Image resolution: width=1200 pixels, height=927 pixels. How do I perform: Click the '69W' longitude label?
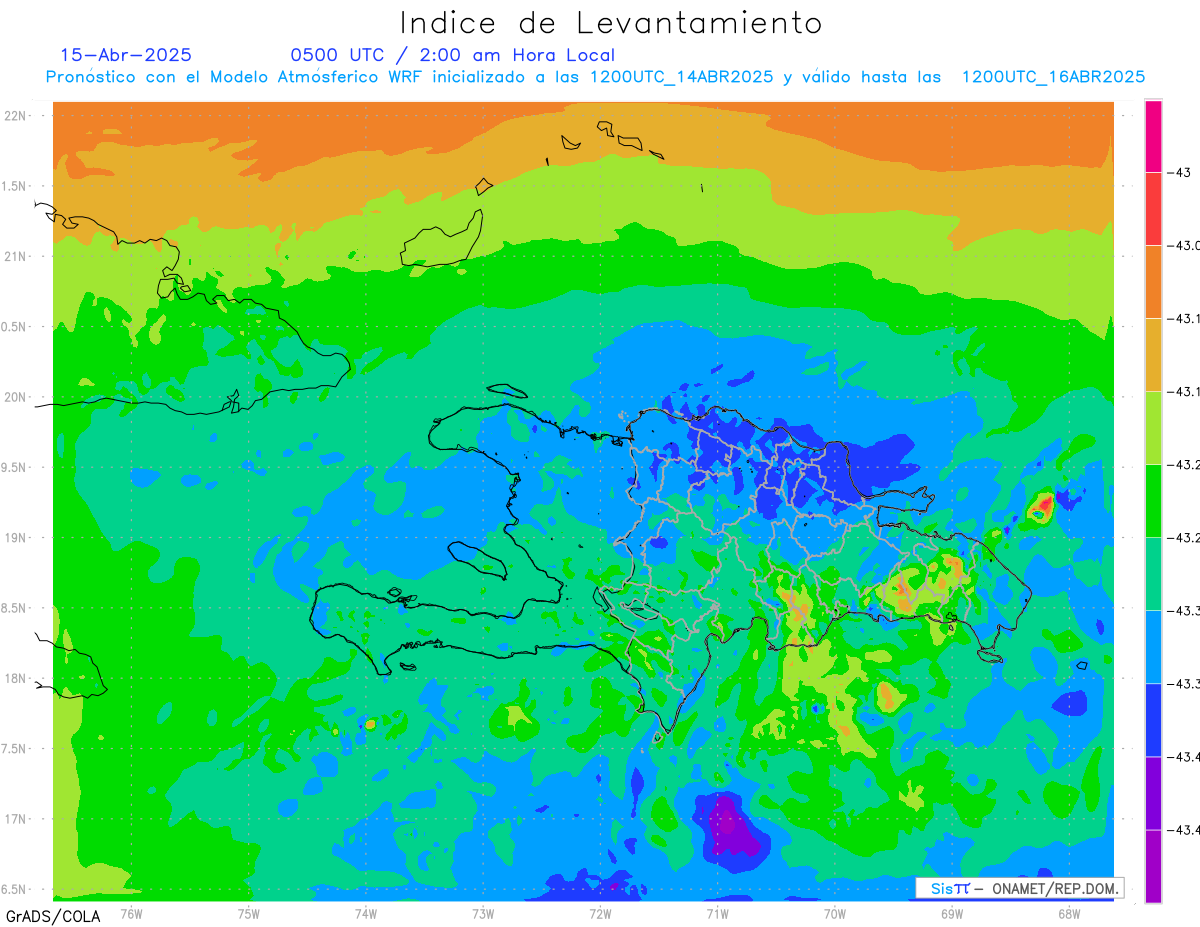[x=951, y=913]
